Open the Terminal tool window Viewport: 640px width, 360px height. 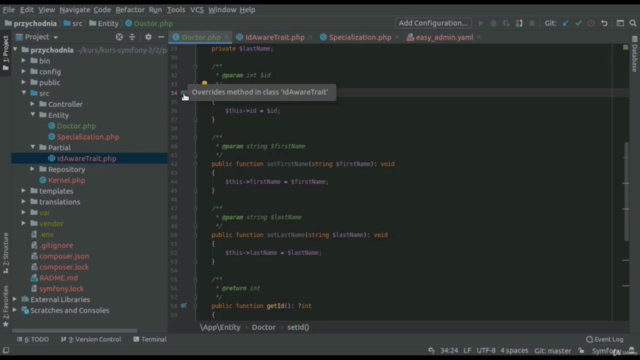pos(150,339)
